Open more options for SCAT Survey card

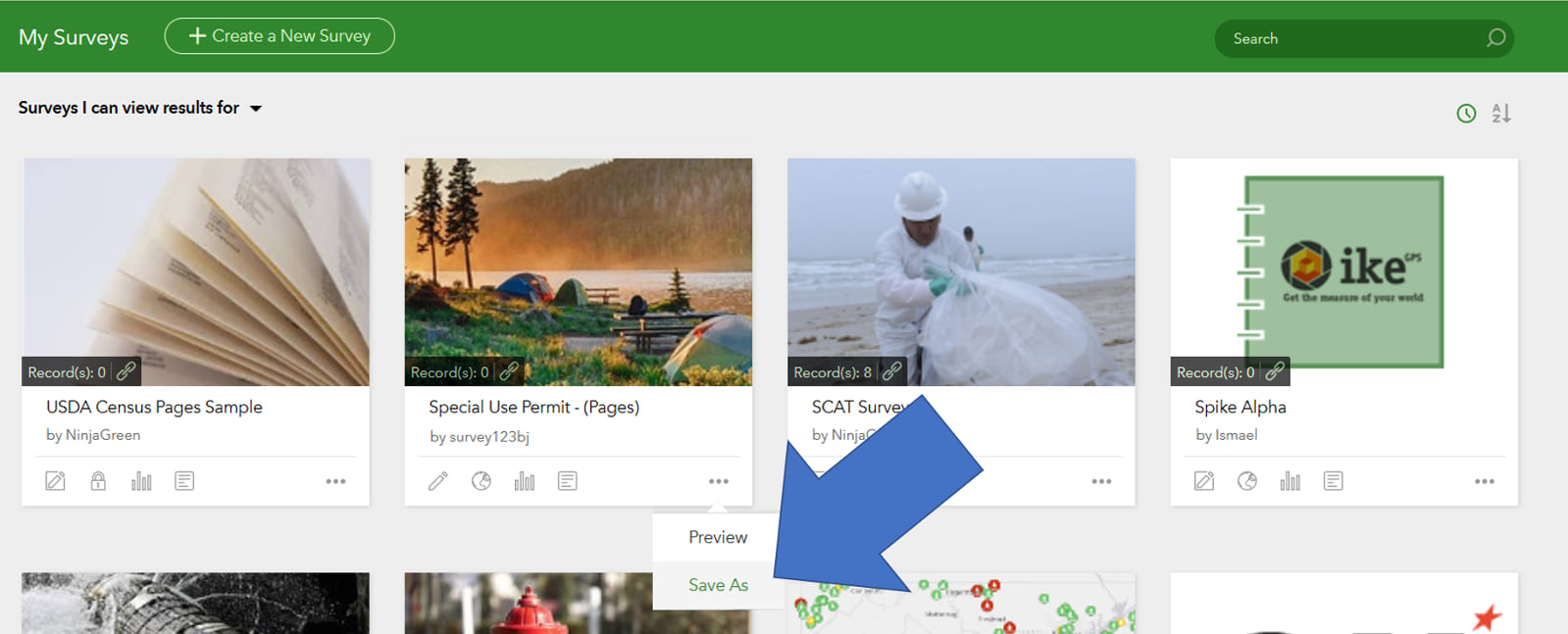click(x=1101, y=481)
